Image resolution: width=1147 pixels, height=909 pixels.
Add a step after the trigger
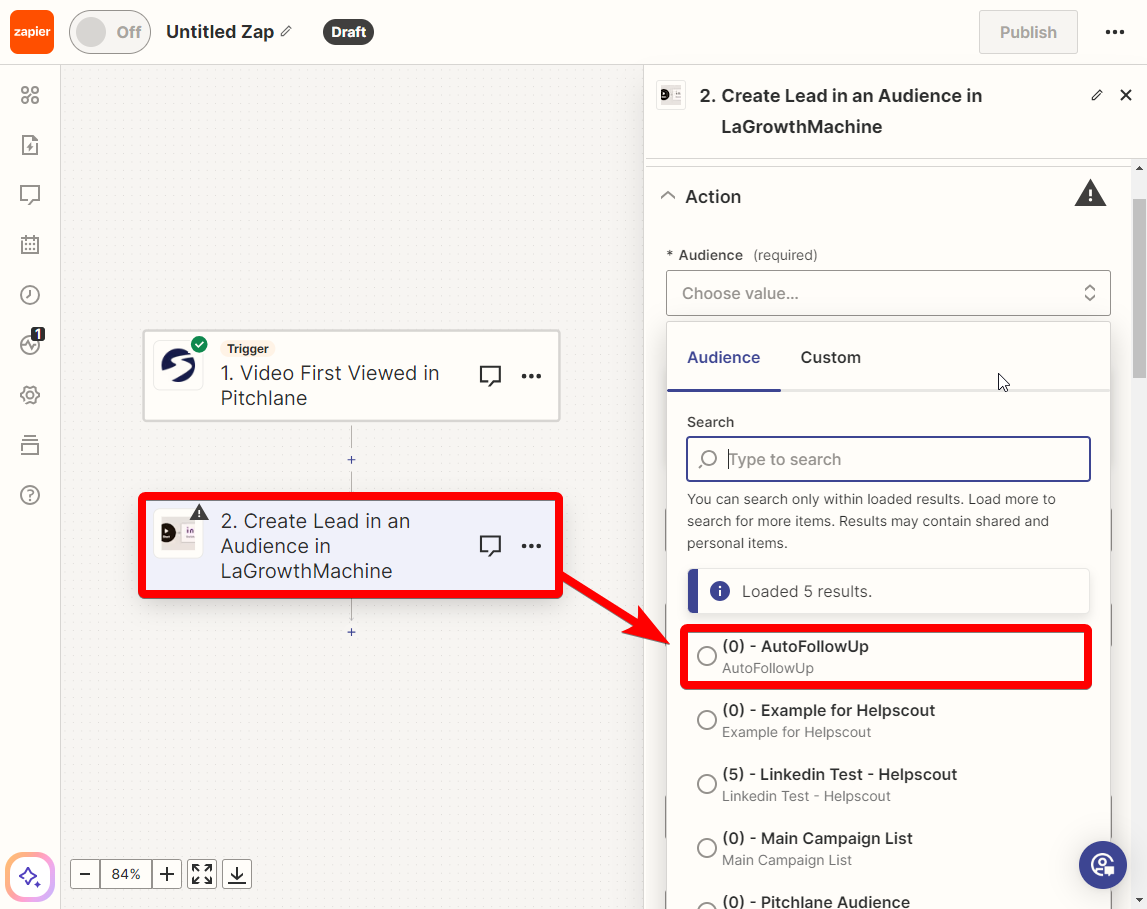click(351, 460)
